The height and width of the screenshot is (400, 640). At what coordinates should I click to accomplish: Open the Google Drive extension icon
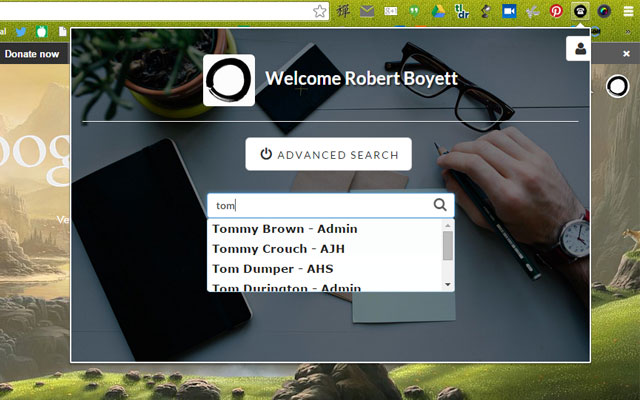click(438, 11)
